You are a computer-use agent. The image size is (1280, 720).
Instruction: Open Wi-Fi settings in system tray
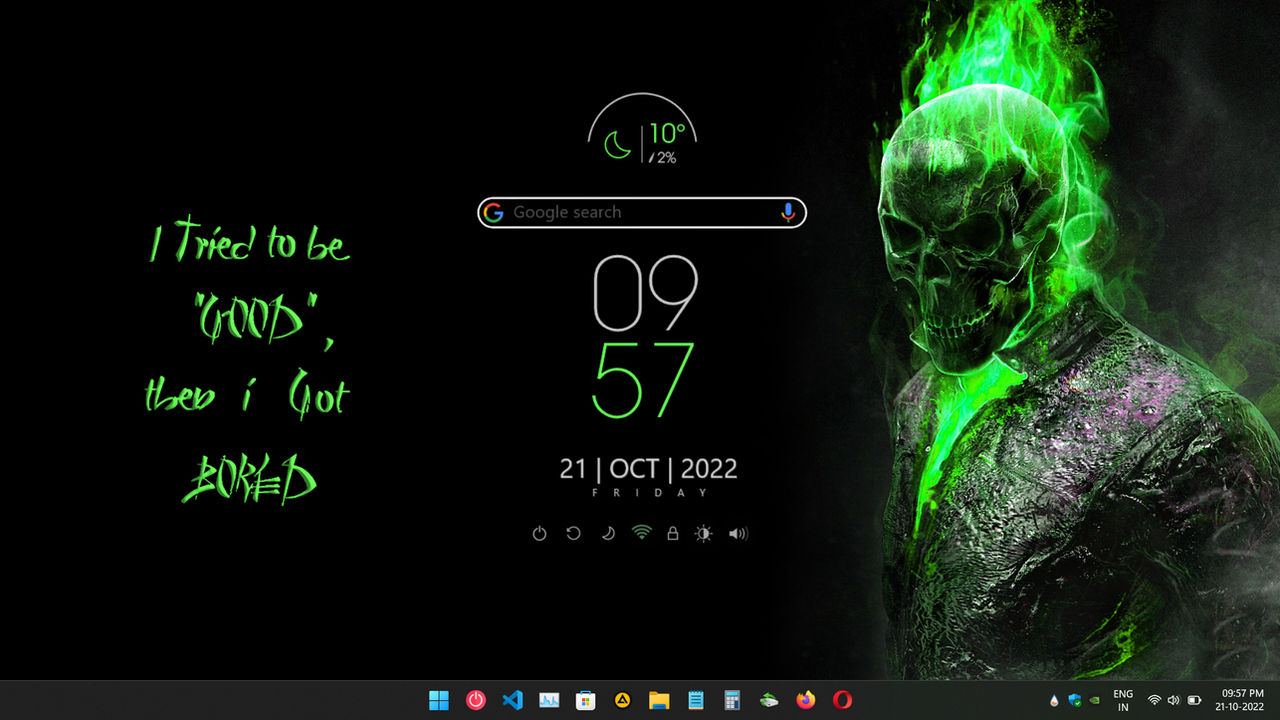point(1155,700)
